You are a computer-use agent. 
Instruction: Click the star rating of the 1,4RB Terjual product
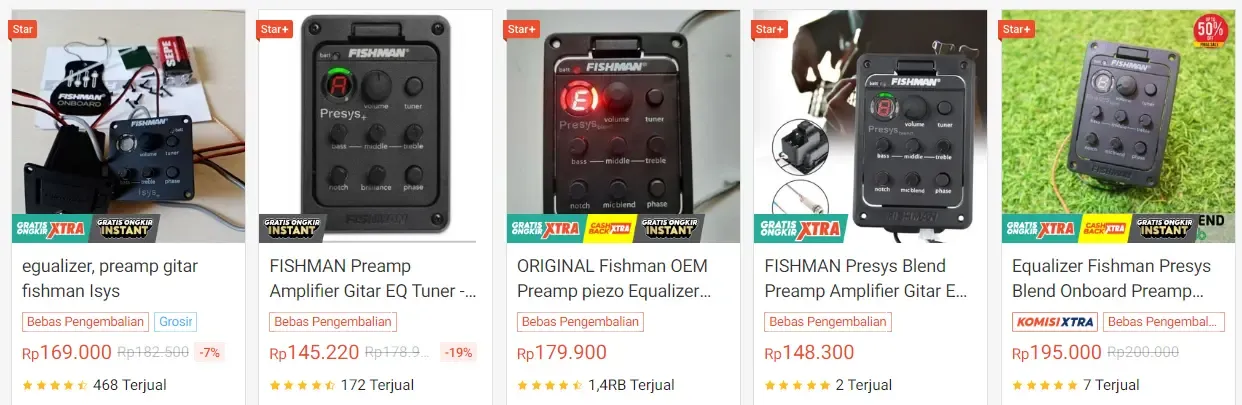click(549, 385)
